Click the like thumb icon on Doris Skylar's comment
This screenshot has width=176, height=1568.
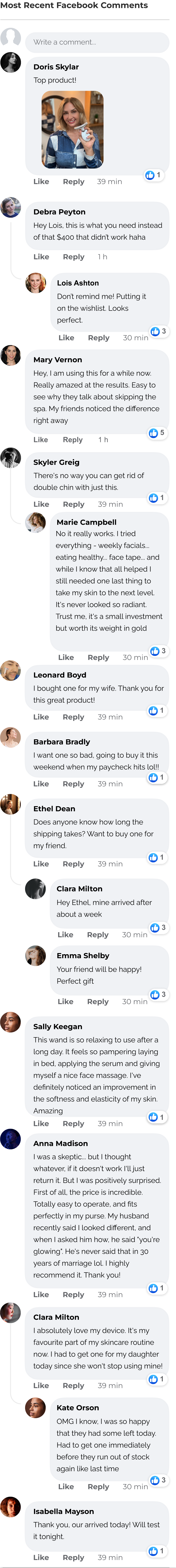150,175
